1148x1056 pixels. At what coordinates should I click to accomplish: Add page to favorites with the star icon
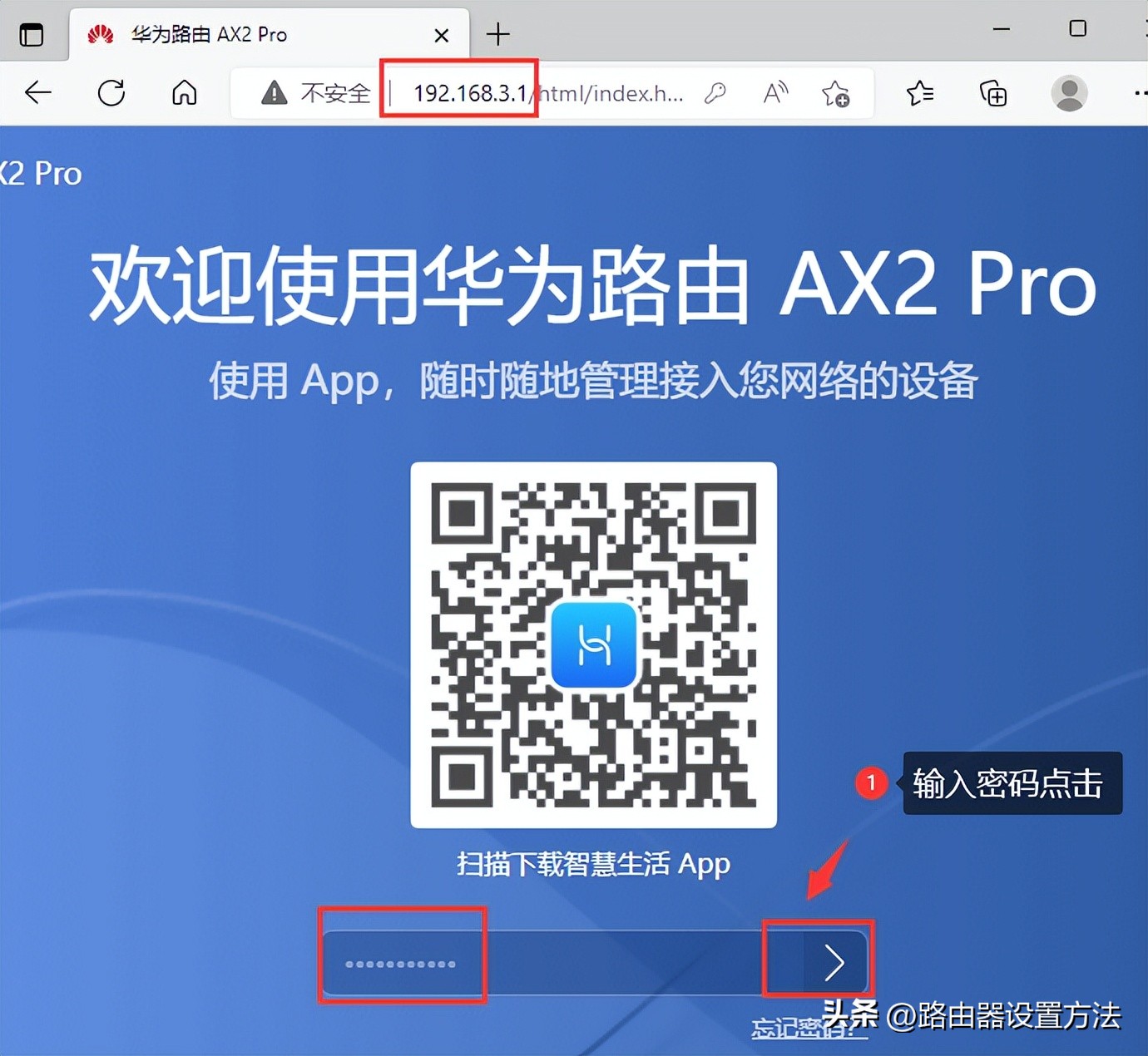click(836, 95)
